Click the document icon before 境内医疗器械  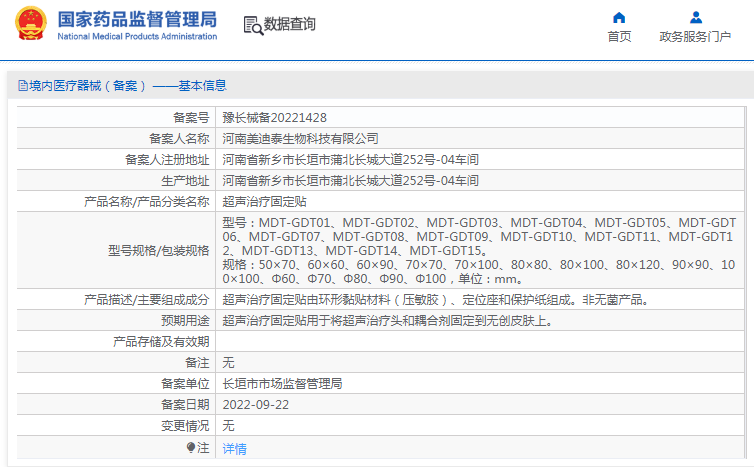[x=23, y=86]
